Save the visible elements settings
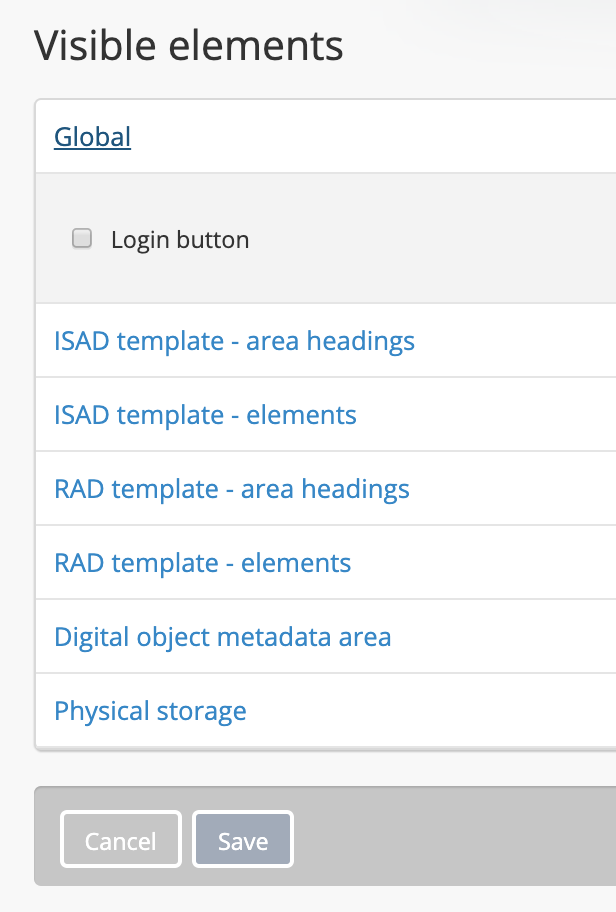 (x=242, y=838)
